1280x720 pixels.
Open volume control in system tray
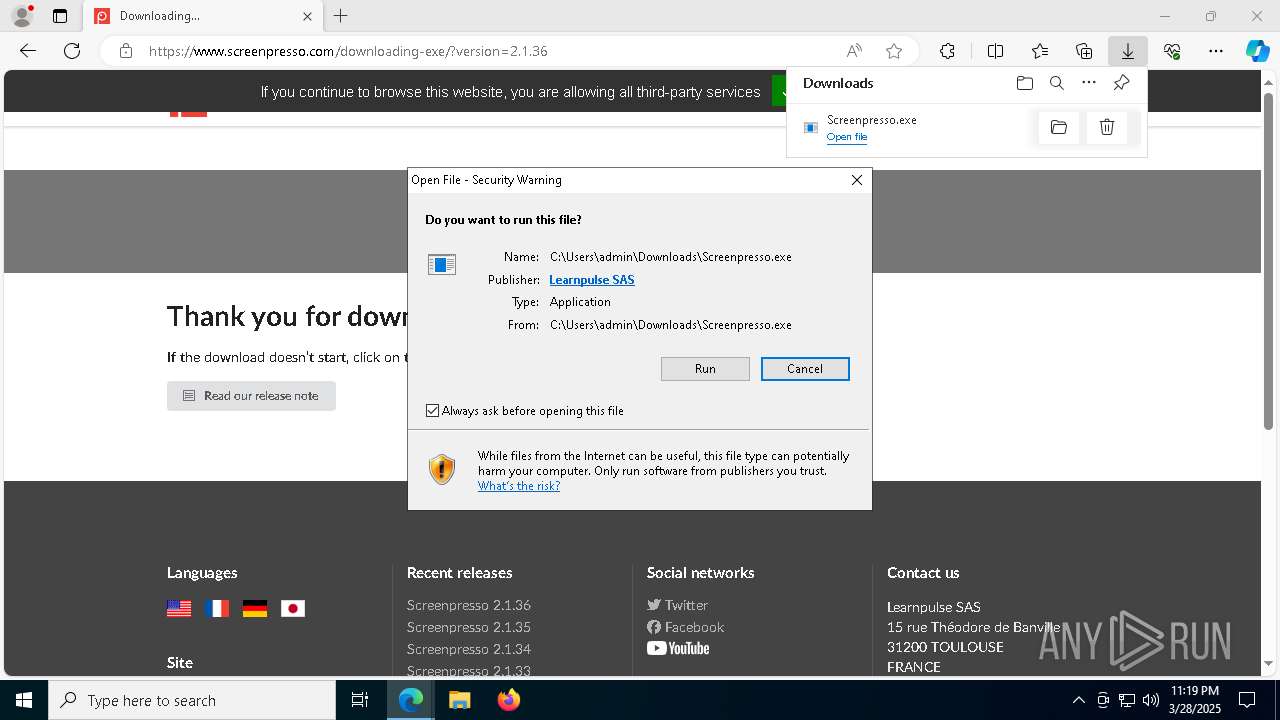click(1151, 700)
